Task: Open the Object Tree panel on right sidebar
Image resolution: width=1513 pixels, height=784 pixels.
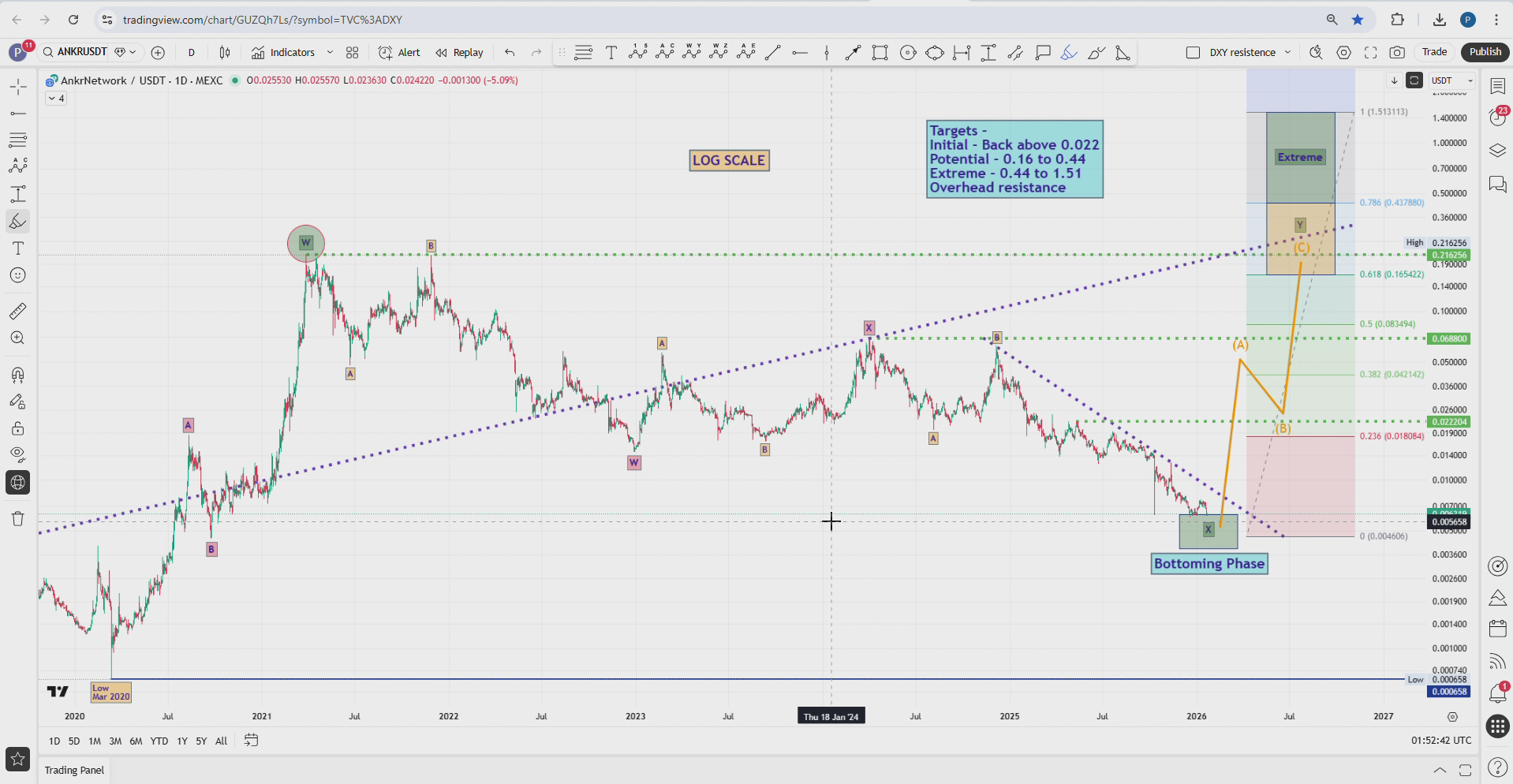Action: click(1496, 150)
